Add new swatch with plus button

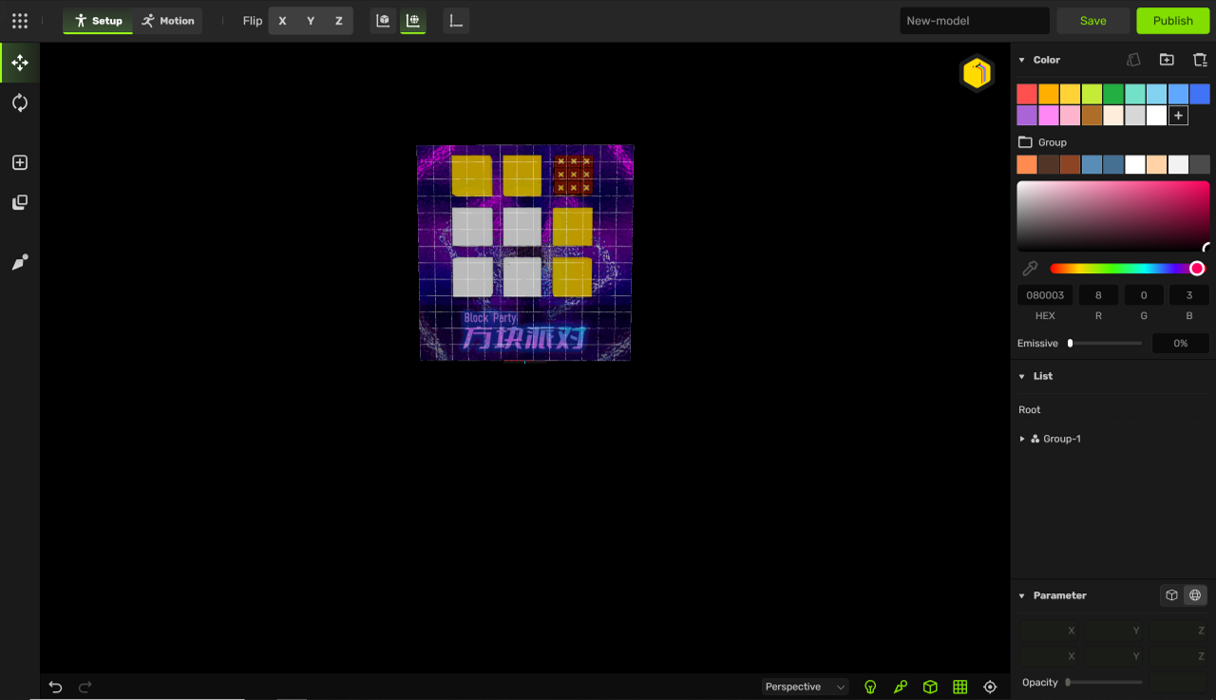pos(1178,116)
